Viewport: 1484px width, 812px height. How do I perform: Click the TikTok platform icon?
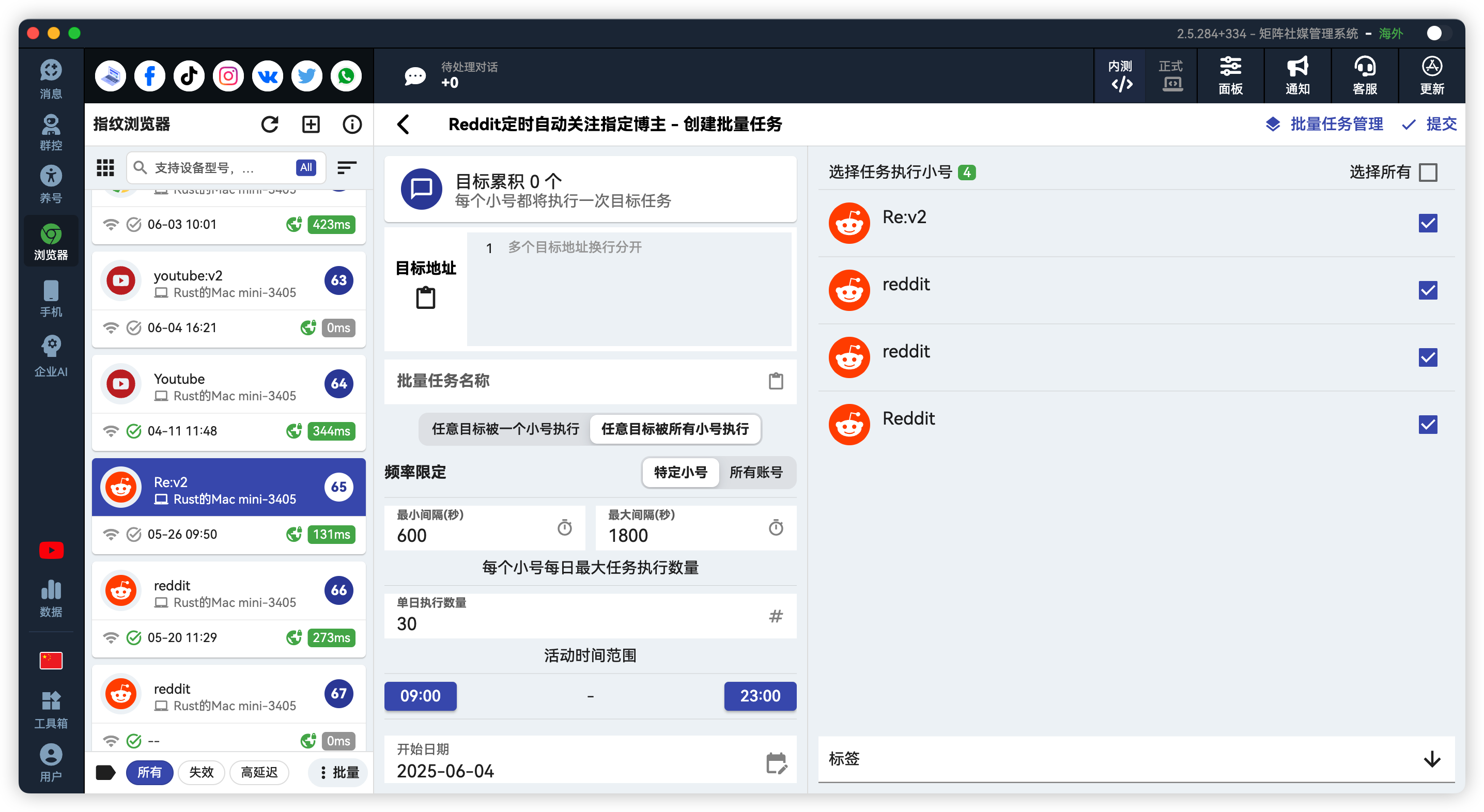(189, 76)
